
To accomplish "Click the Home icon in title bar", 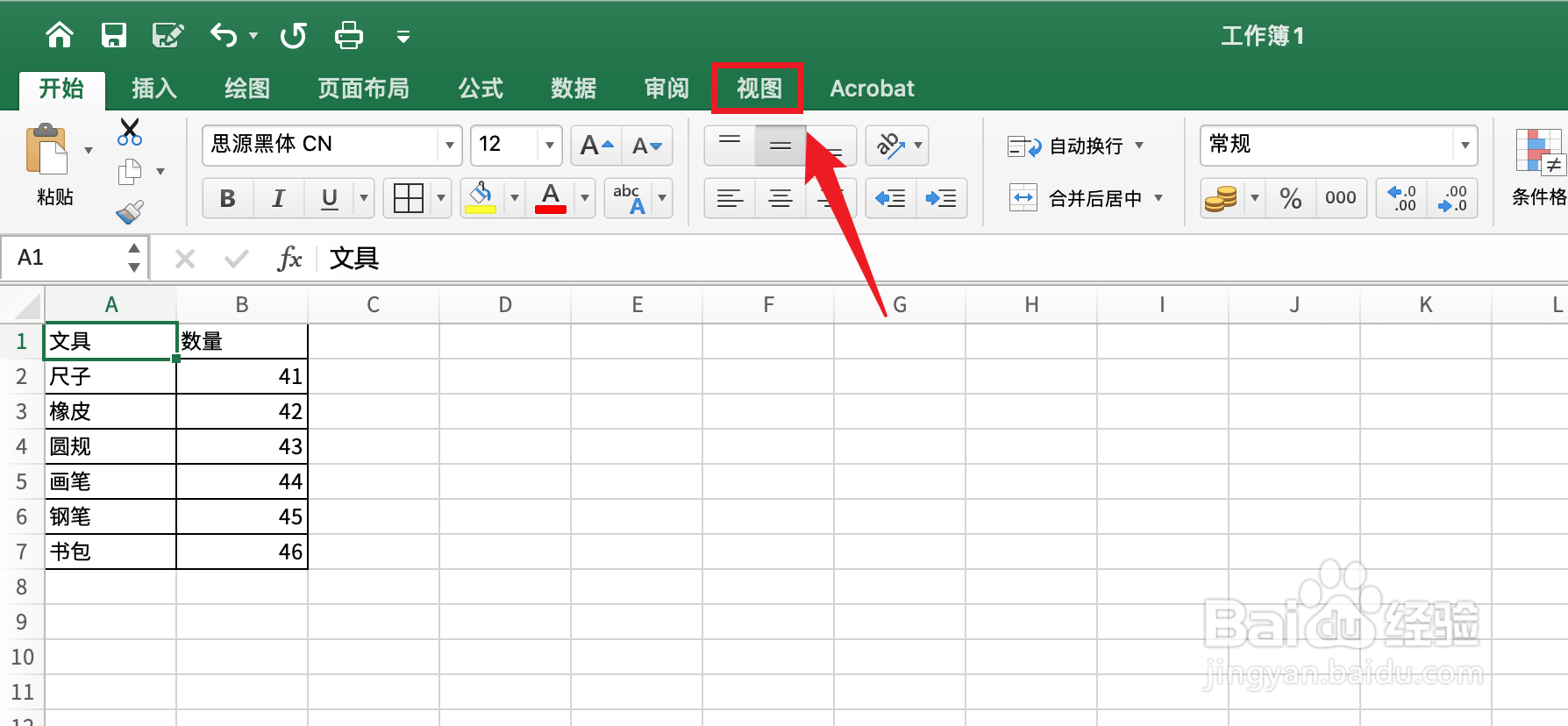I will (60, 35).
